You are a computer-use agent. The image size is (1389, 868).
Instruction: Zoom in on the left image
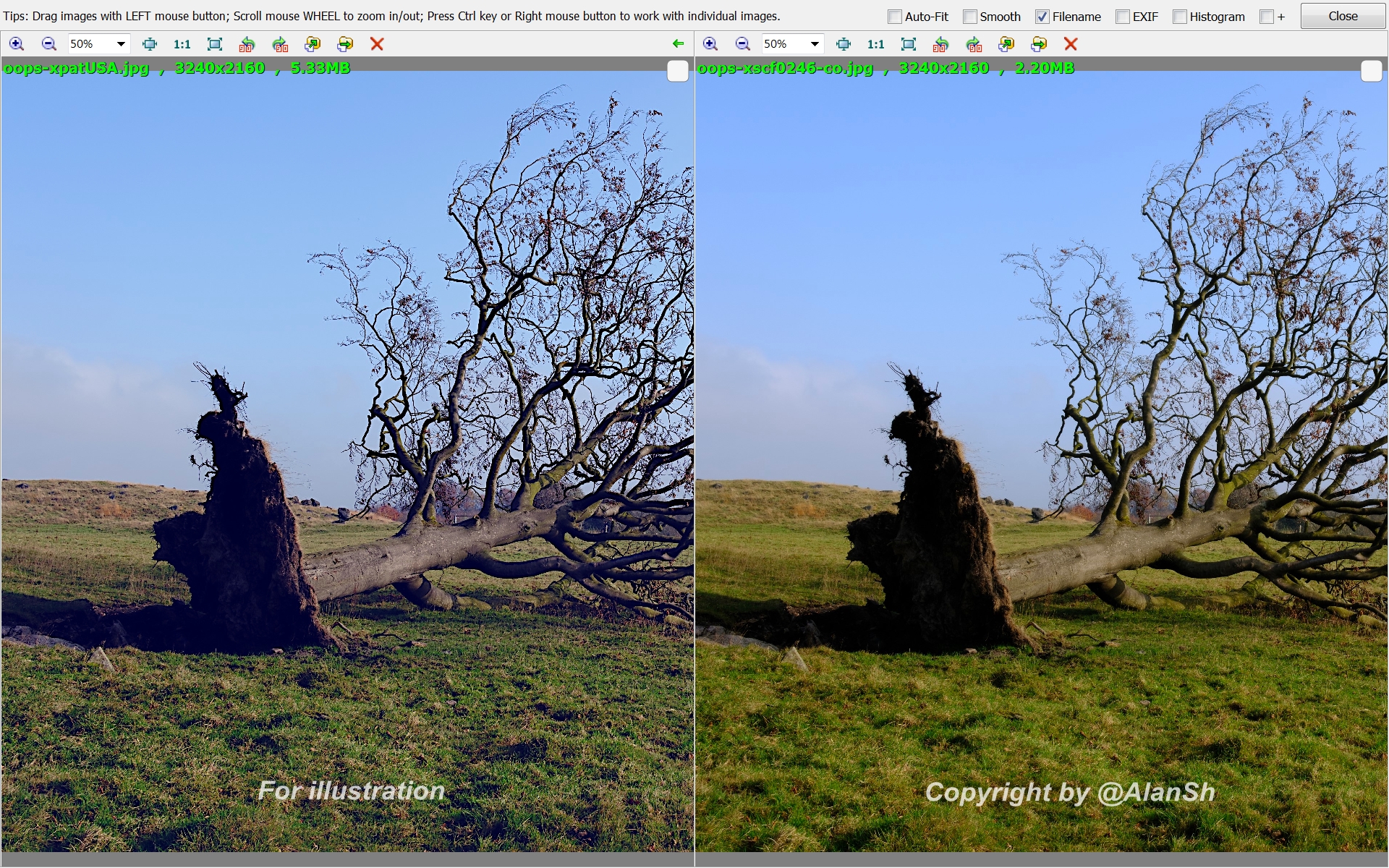pyautogui.click(x=16, y=44)
